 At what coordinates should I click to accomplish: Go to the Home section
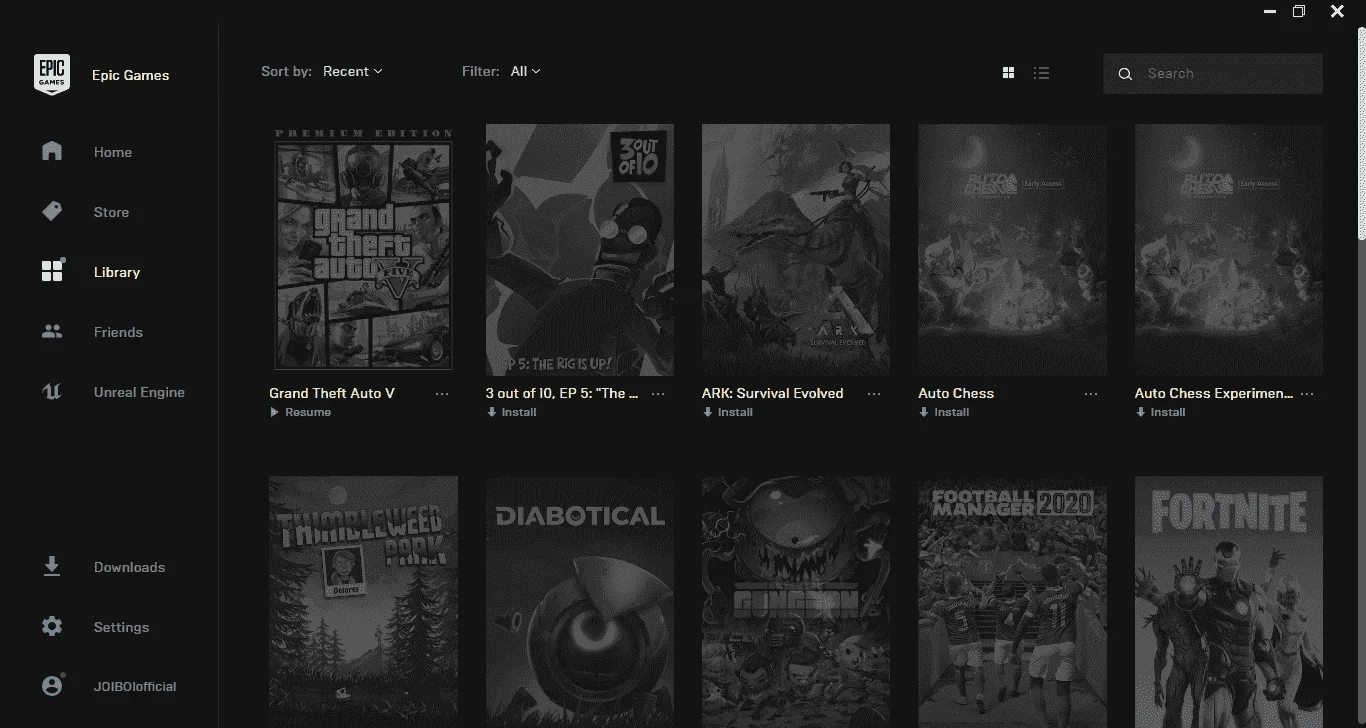(x=113, y=152)
